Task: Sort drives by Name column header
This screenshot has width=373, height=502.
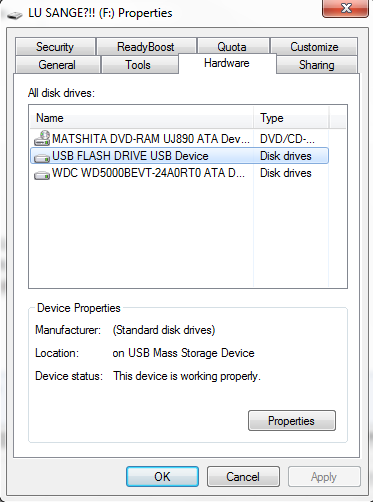Action: click(142, 118)
